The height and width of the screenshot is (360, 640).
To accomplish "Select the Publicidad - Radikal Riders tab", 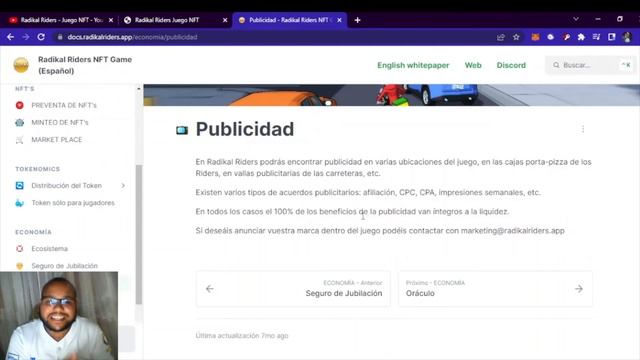I will pyautogui.click(x=290, y=20).
